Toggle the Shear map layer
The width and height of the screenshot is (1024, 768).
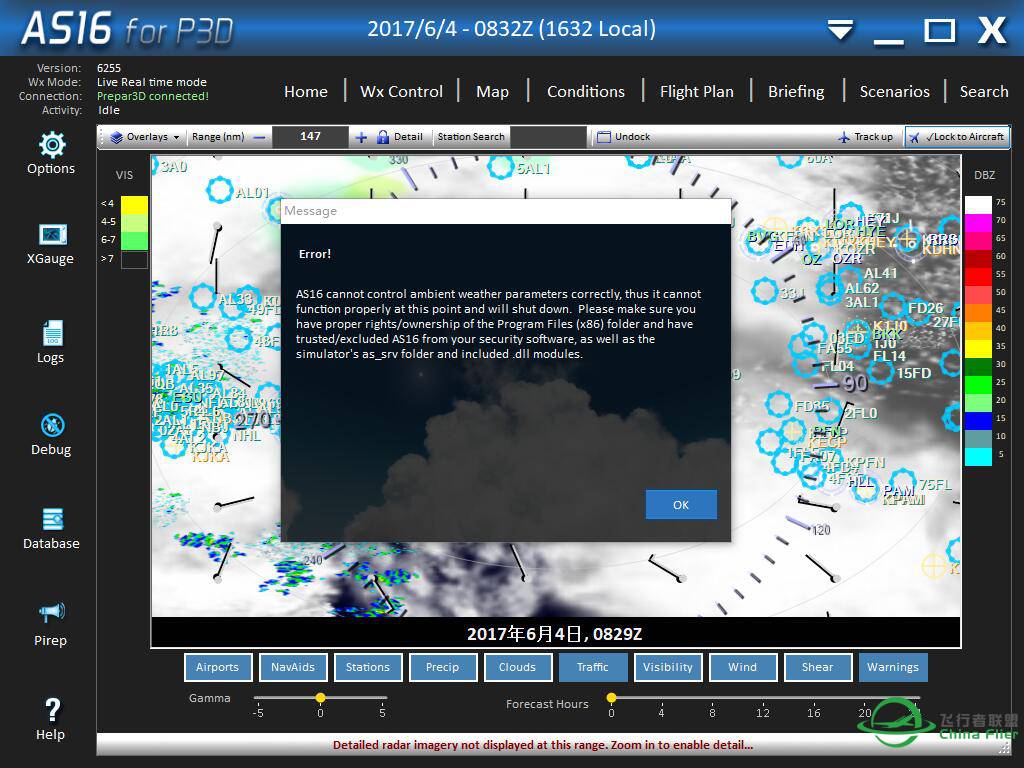(818, 667)
